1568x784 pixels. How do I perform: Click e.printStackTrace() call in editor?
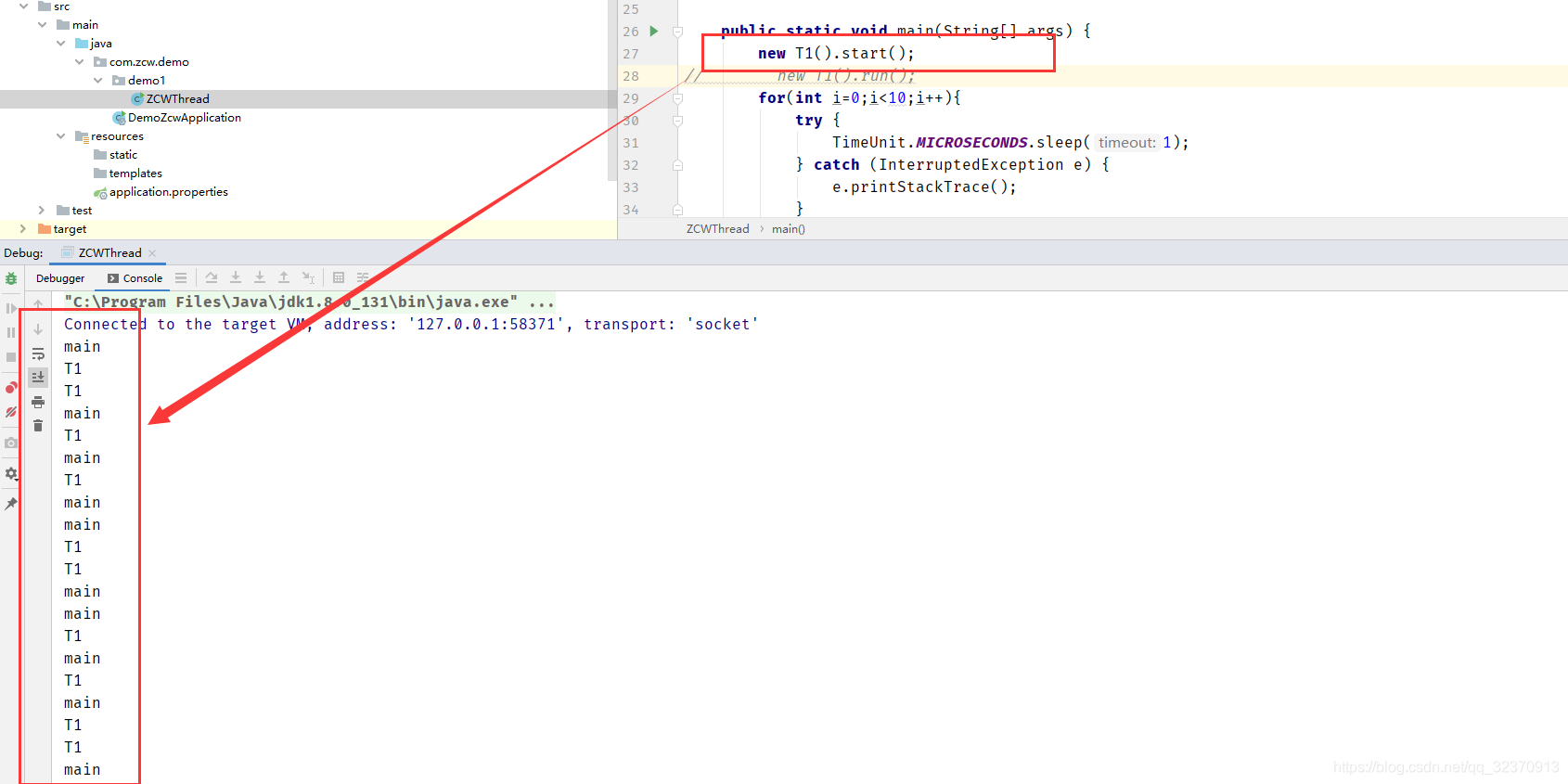[924, 186]
